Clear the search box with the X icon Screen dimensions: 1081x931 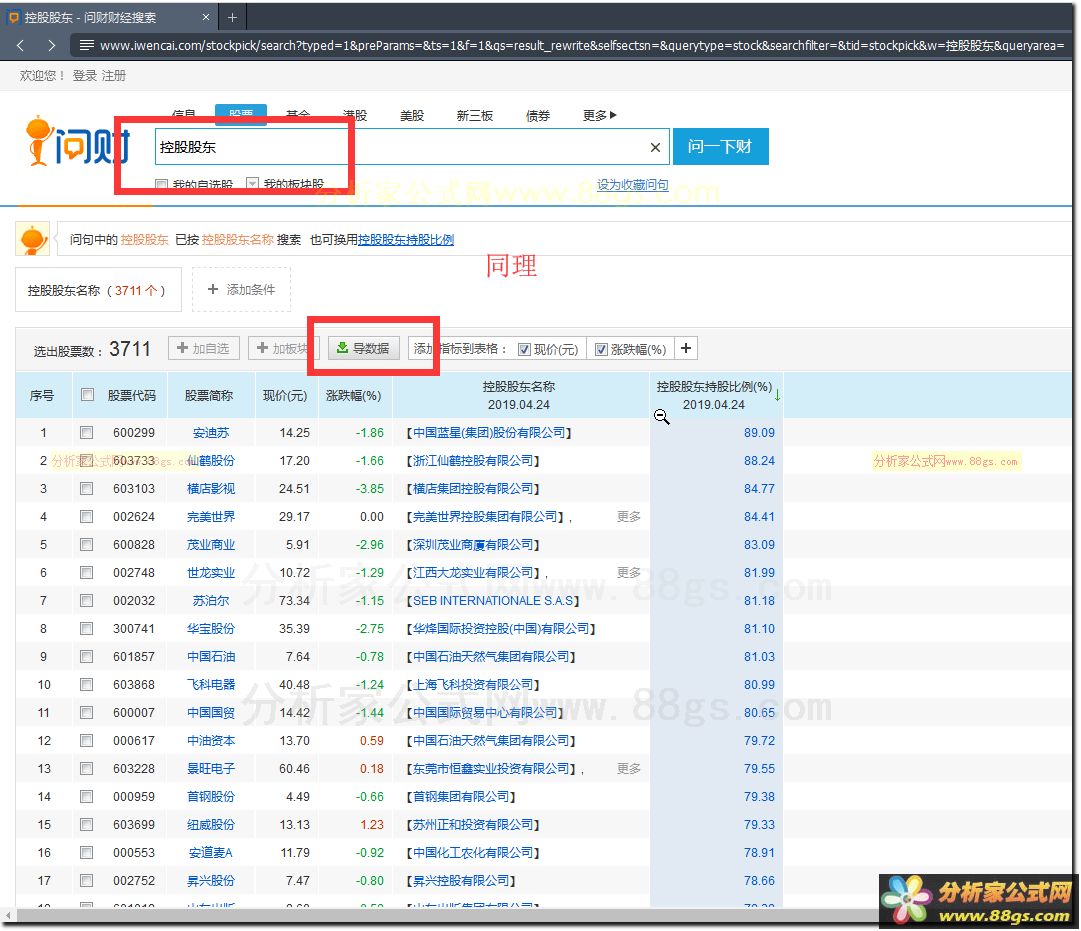[655, 147]
